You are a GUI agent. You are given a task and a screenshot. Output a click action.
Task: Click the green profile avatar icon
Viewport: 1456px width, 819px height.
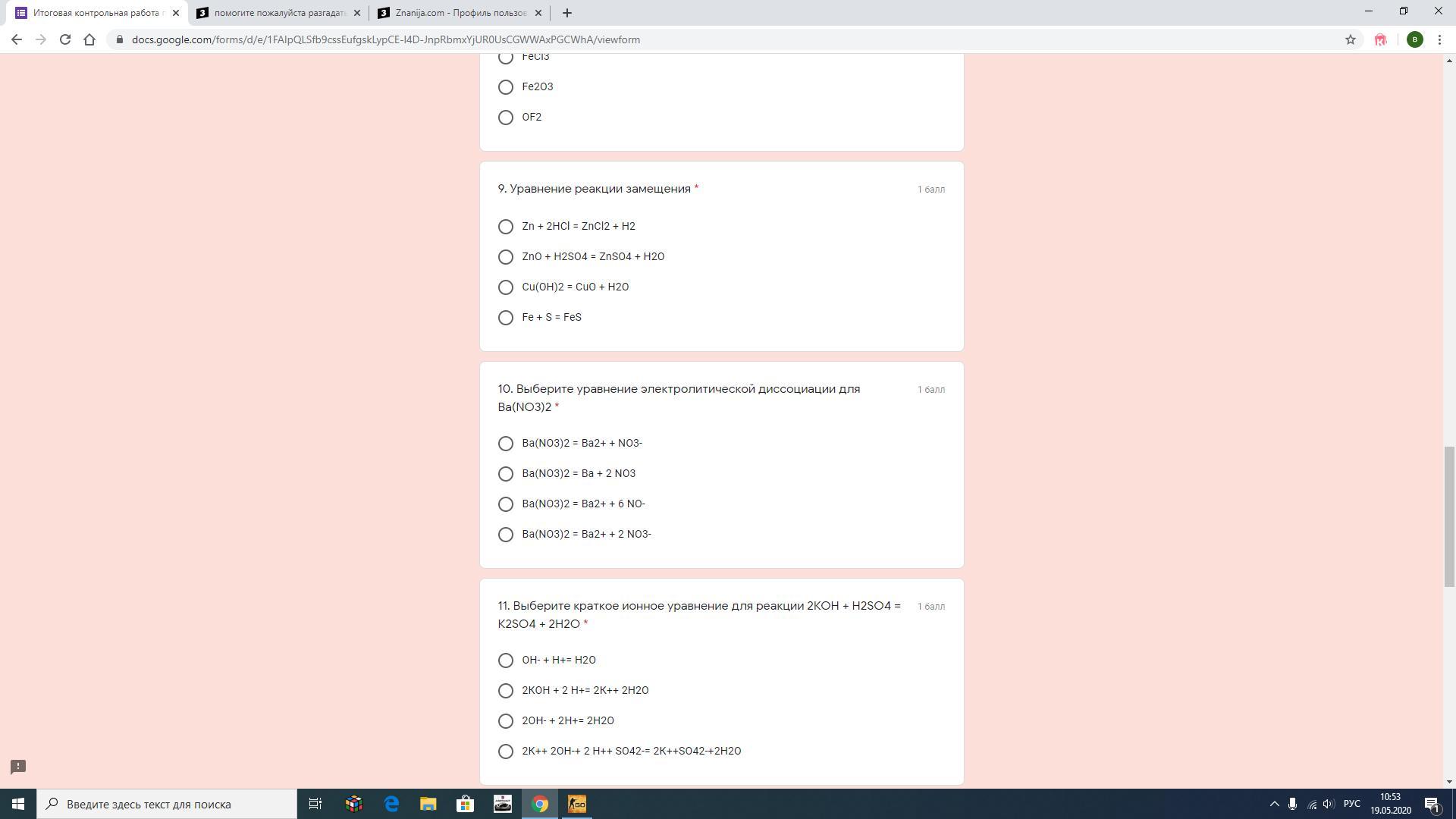coord(1414,39)
